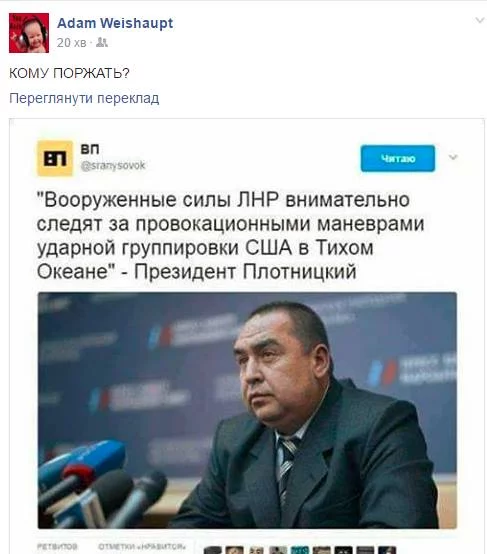Click the РЕТВИТОВ counter label

(57, 547)
